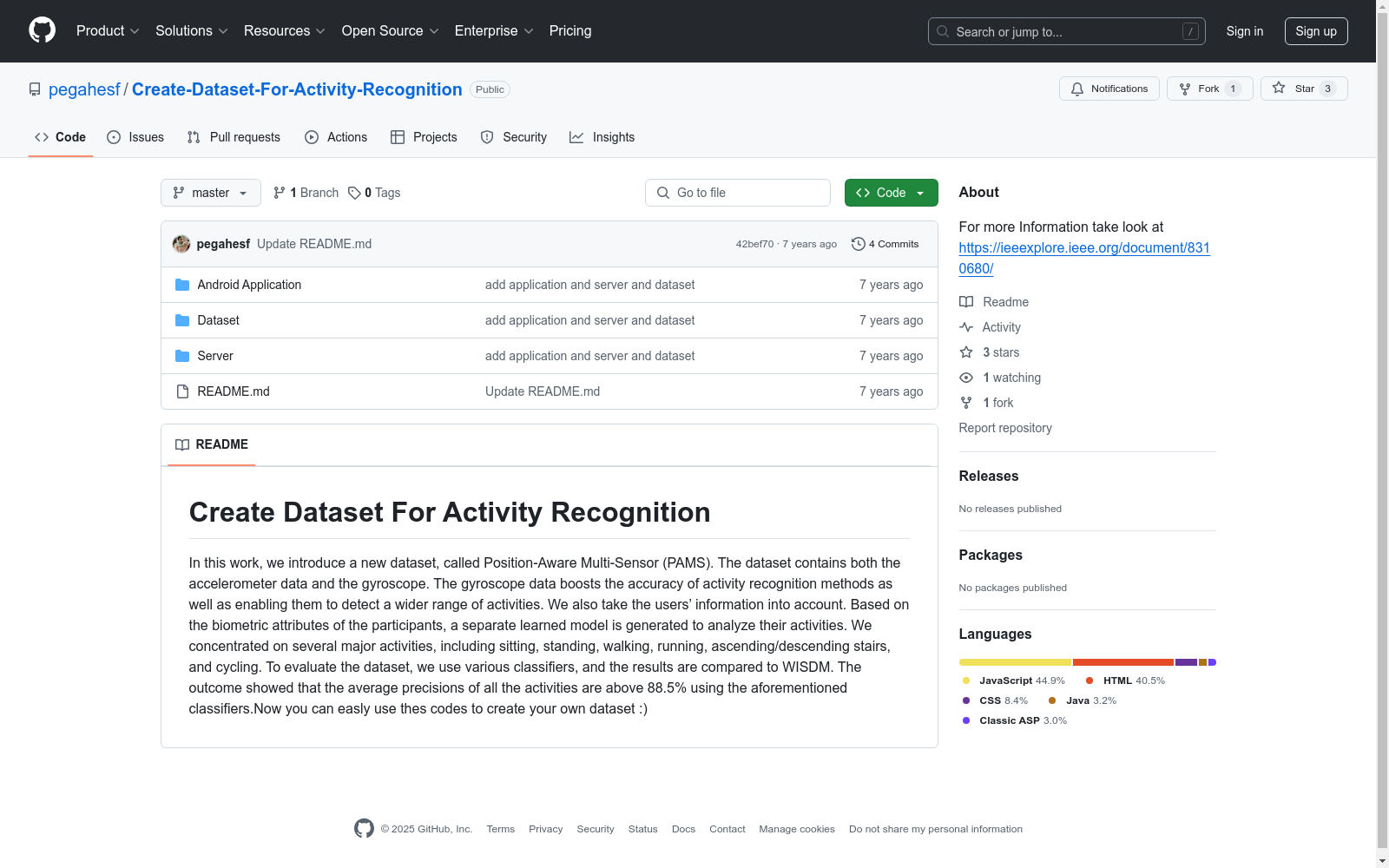Click the star icon next to 3 stars
The width and height of the screenshot is (1389, 868).
(x=966, y=352)
